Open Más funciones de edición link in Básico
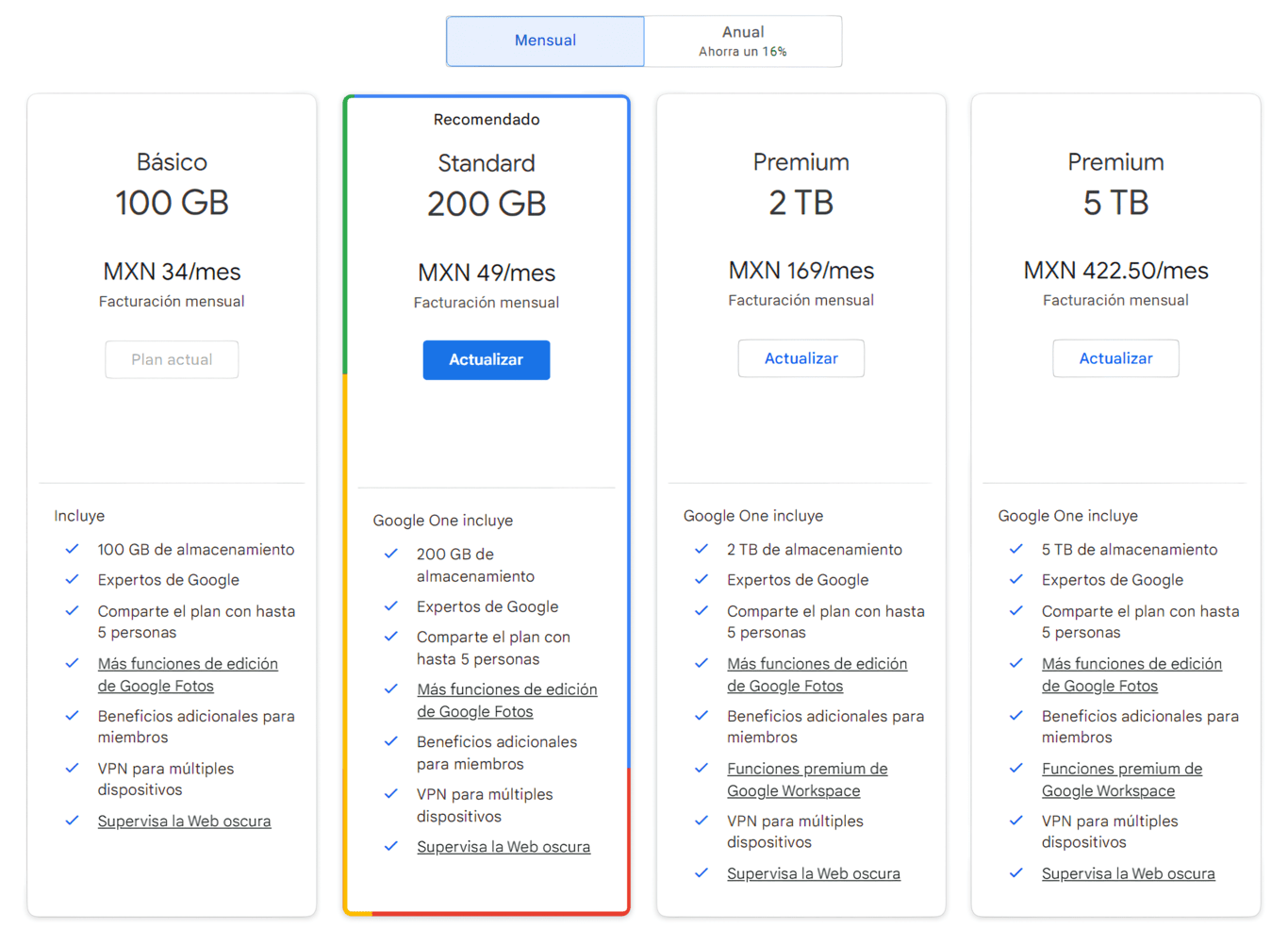 (x=188, y=675)
